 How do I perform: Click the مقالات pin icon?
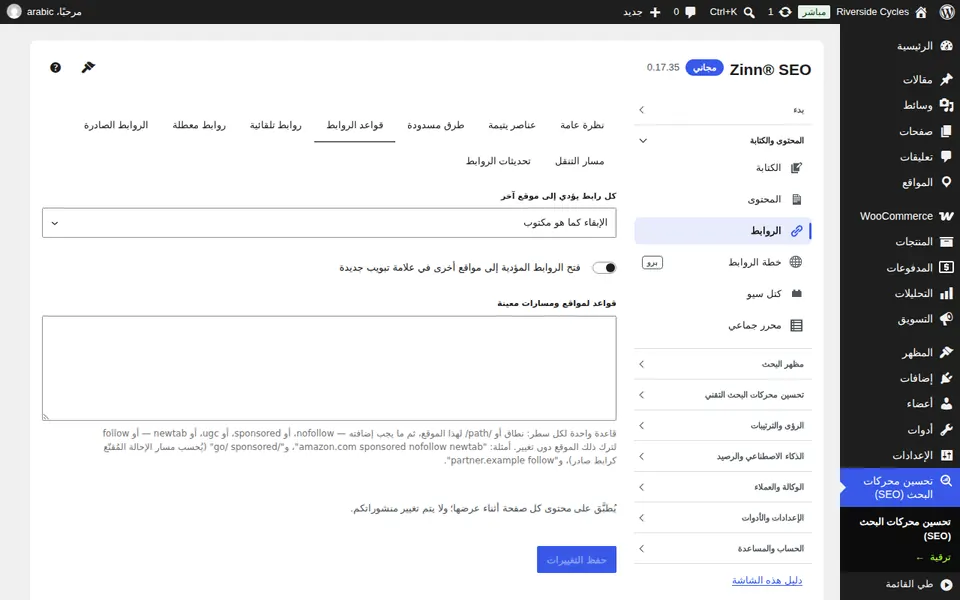(x=947, y=79)
